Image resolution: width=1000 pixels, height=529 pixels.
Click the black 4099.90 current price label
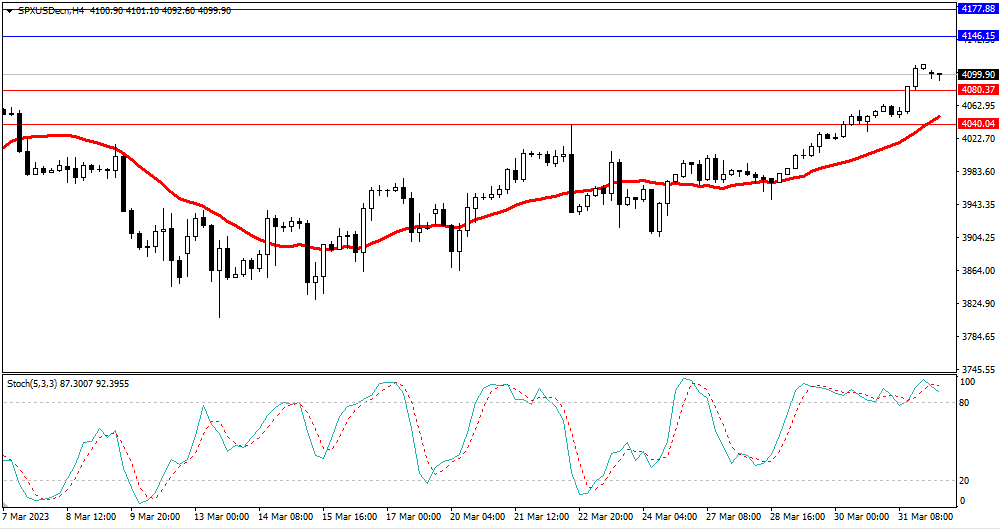pos(978,75)
